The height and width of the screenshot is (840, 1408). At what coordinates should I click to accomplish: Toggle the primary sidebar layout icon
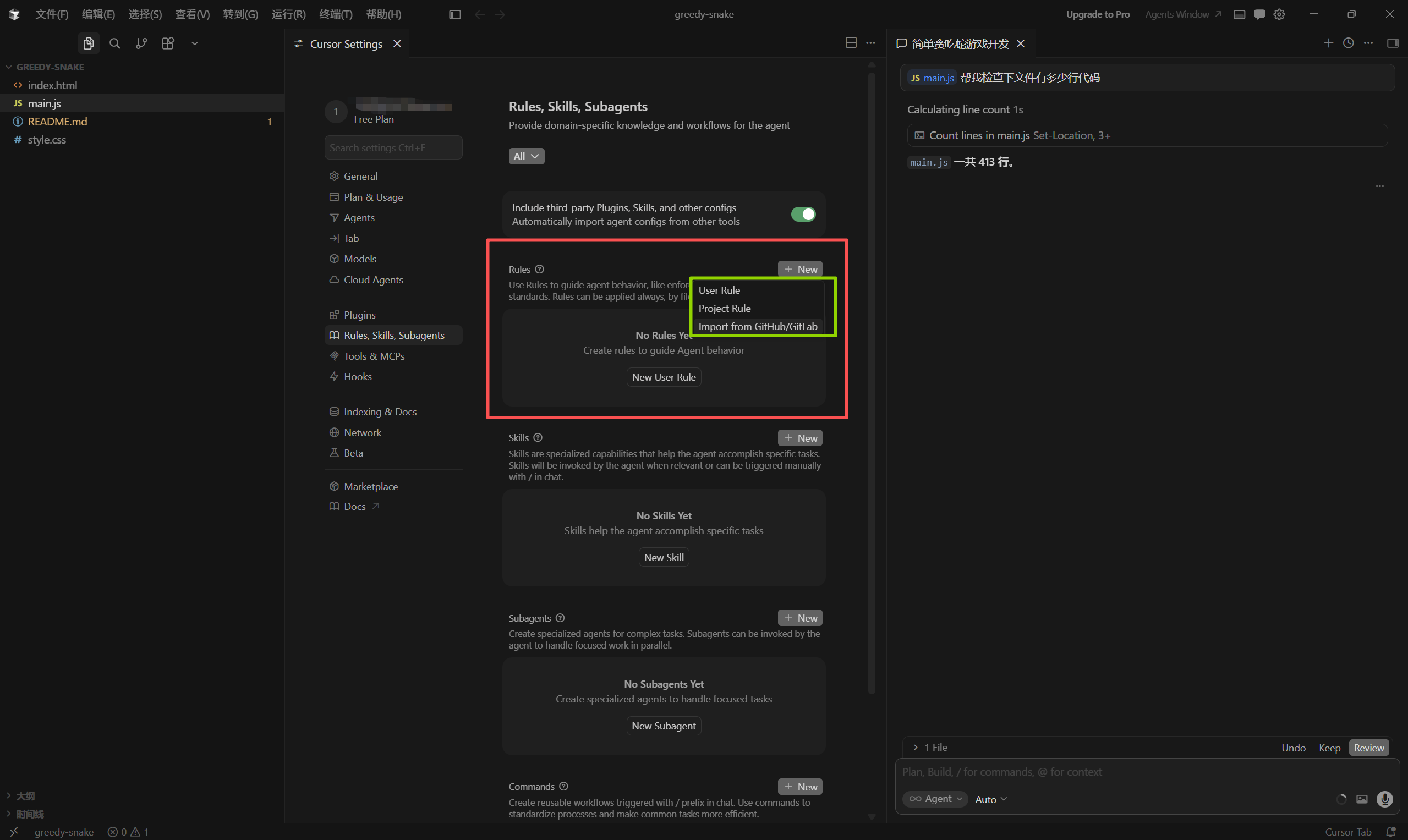[454, 14]
